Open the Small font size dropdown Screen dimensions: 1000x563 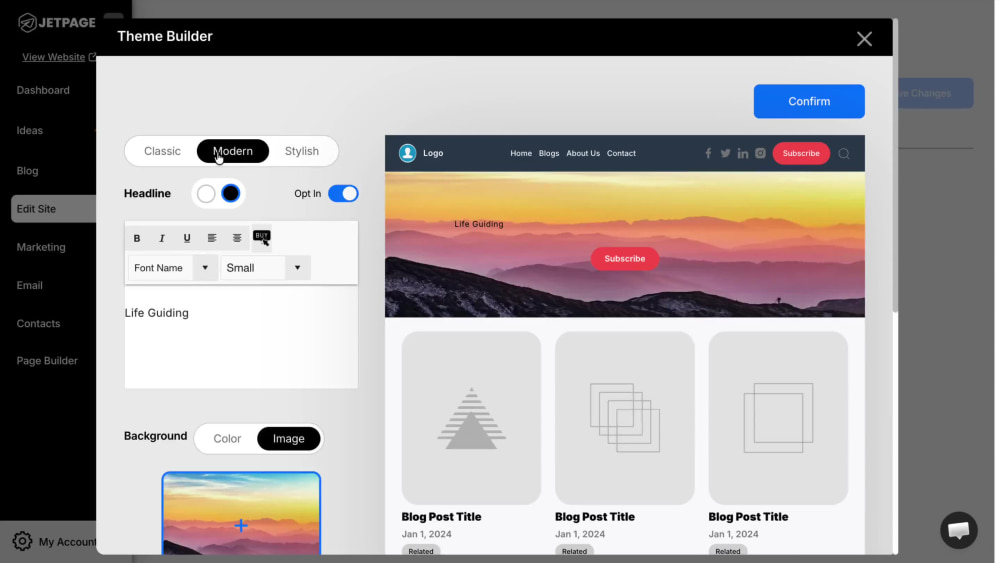[265, 268]
